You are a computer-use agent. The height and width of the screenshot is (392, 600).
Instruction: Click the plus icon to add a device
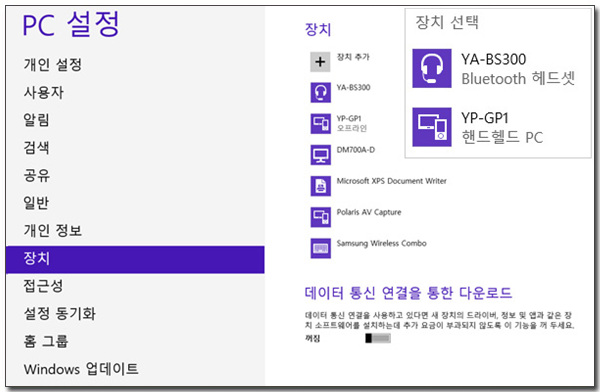point(320,62)
